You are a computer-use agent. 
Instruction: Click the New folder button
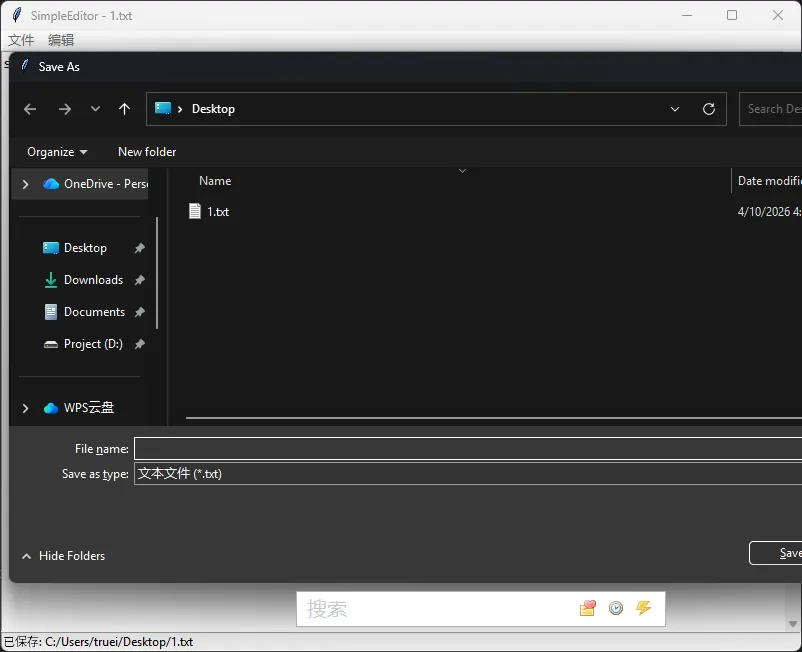tap(147, 152)
